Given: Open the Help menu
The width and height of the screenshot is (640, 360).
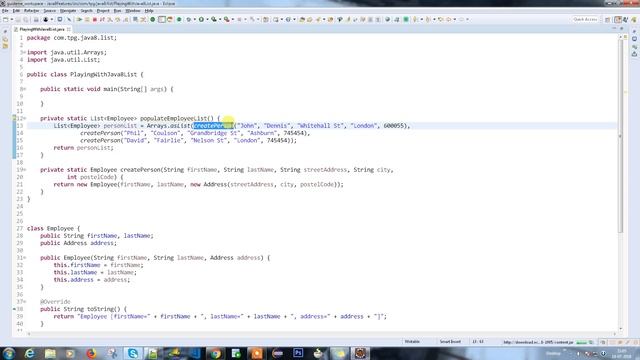Looking at the screenshot, I should (x=149, y=11).
